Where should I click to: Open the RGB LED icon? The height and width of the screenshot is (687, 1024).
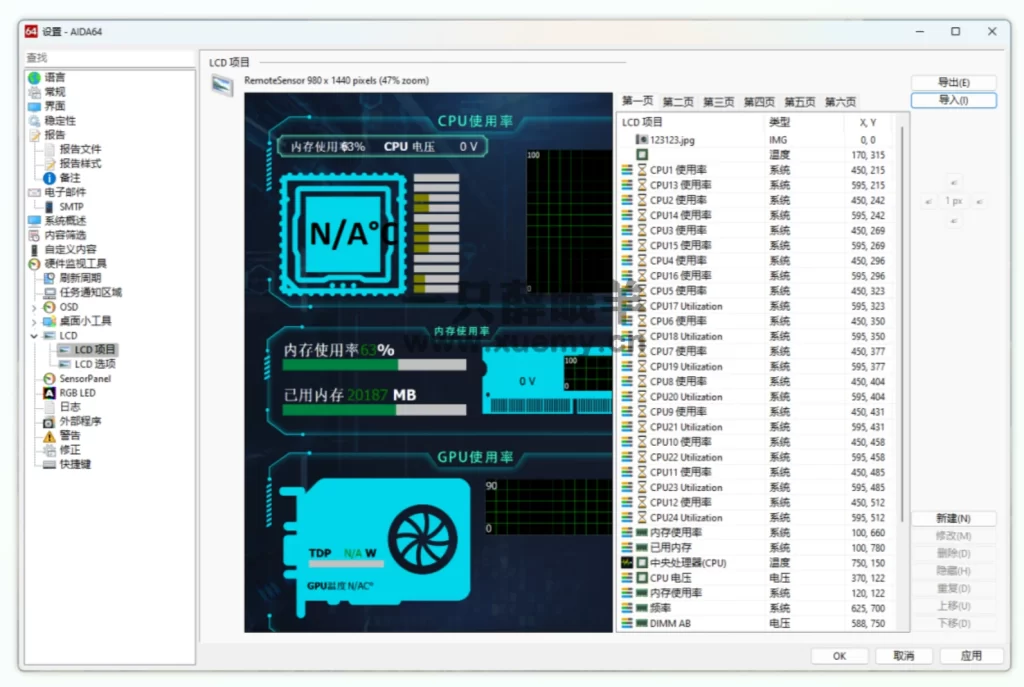coord(49,393)
